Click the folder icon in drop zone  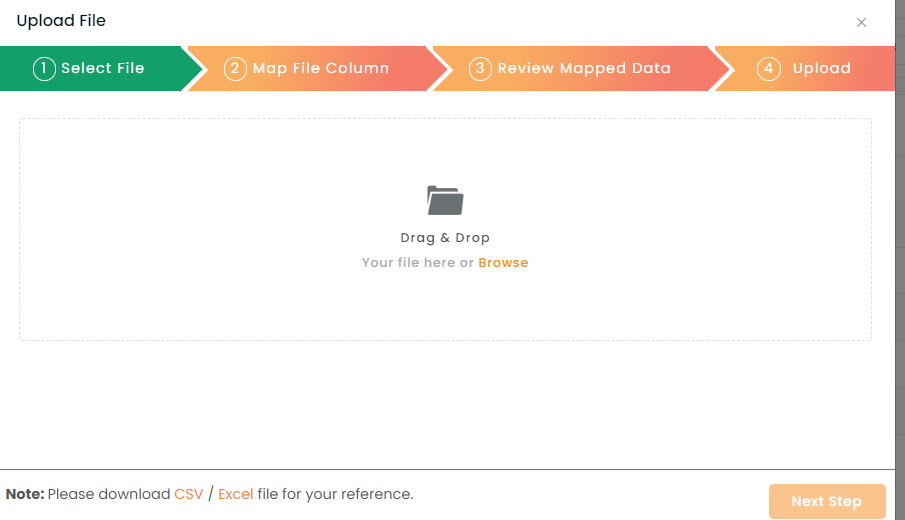point(445,200)
